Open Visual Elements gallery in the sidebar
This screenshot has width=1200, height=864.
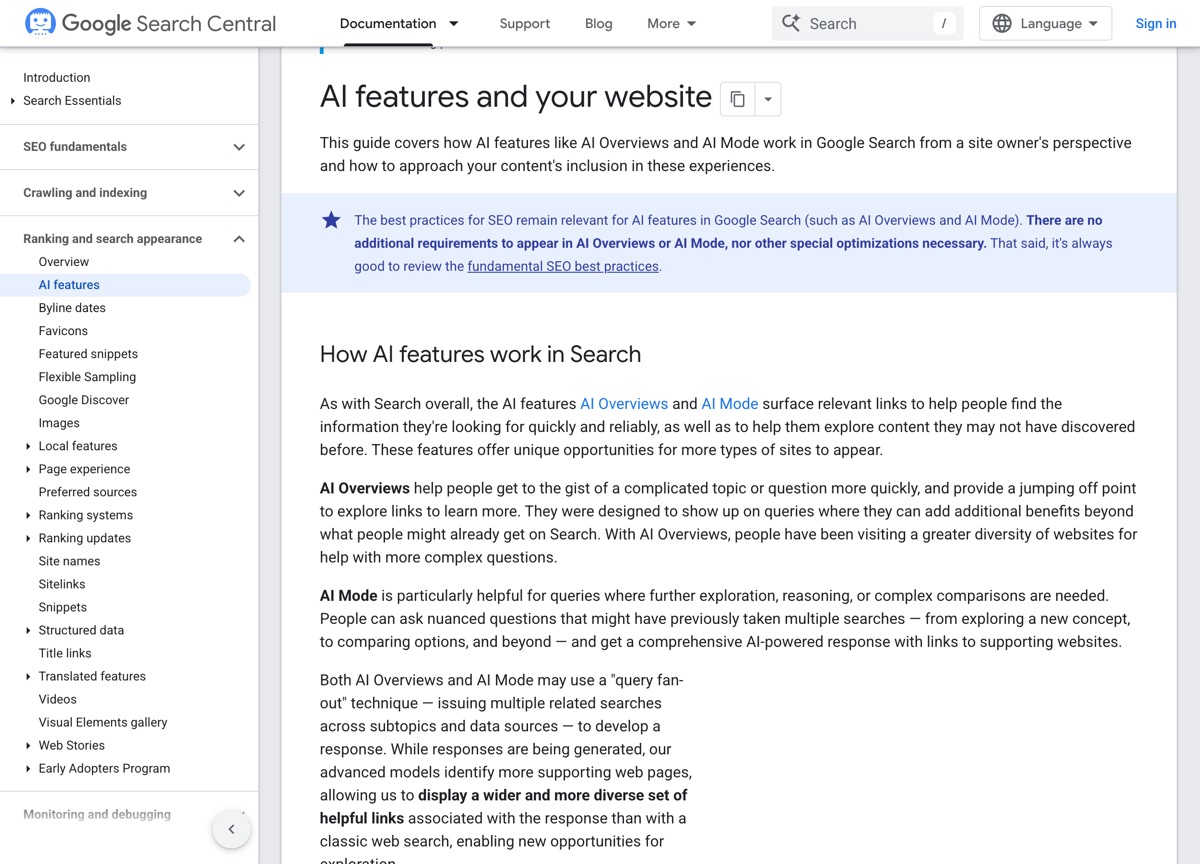[103, 722]
